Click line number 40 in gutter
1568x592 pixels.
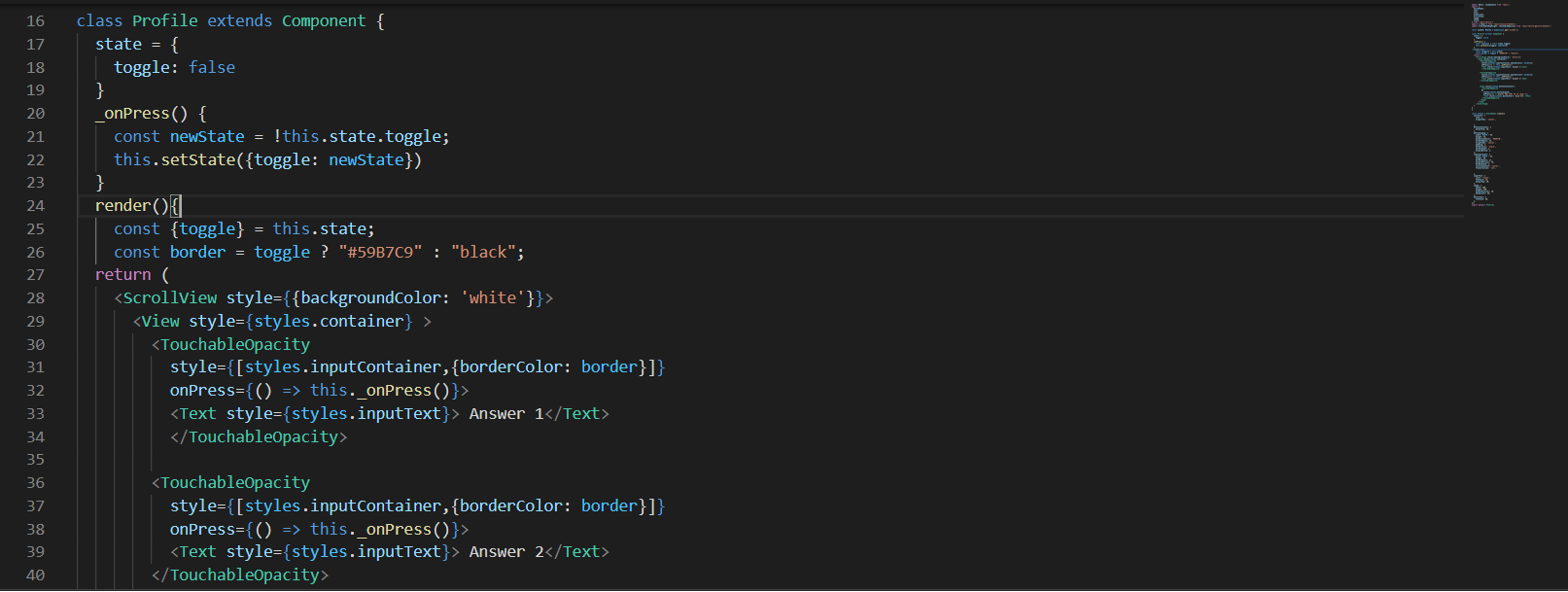36,575
